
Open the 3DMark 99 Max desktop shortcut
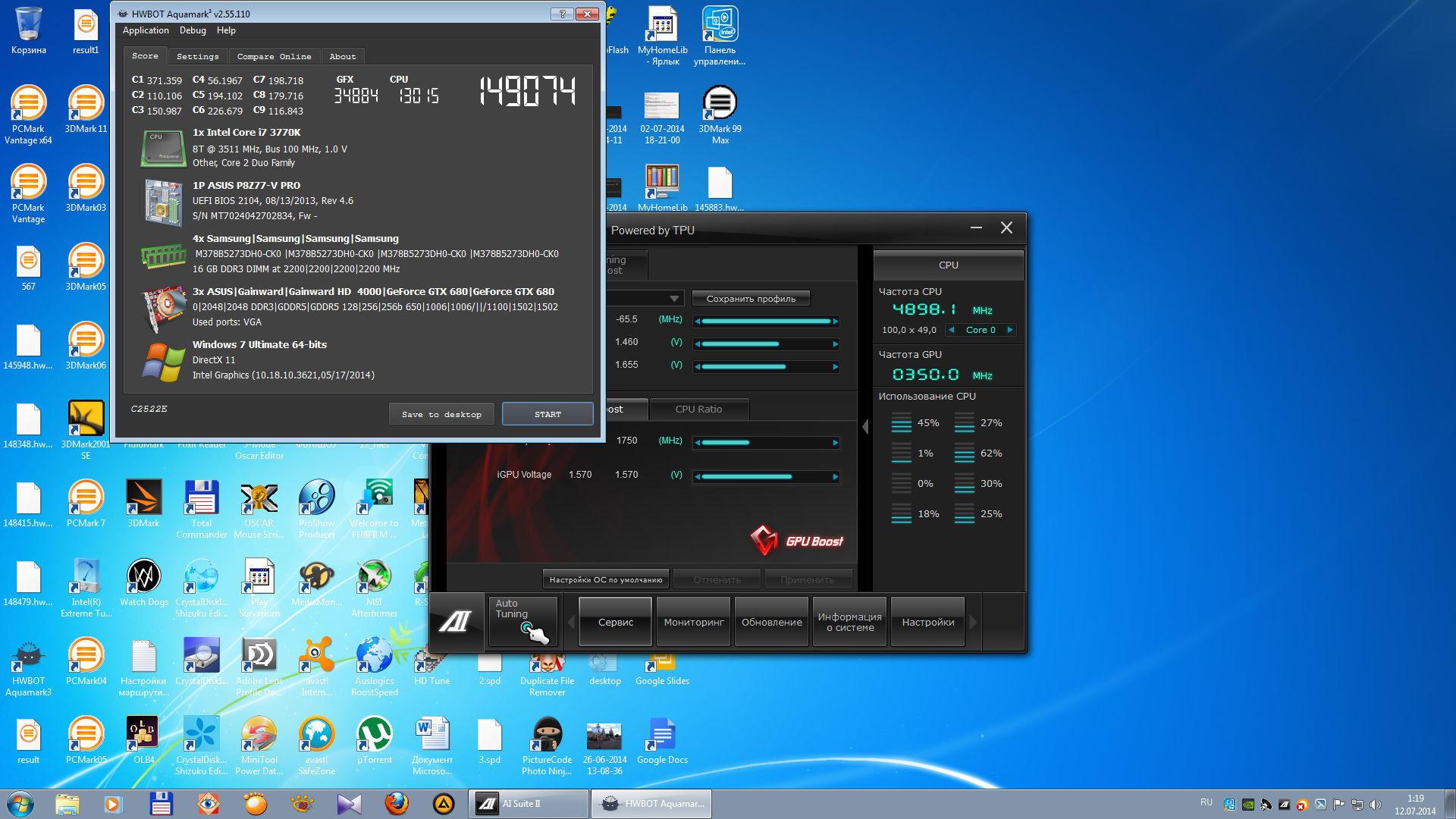(720, 115)
